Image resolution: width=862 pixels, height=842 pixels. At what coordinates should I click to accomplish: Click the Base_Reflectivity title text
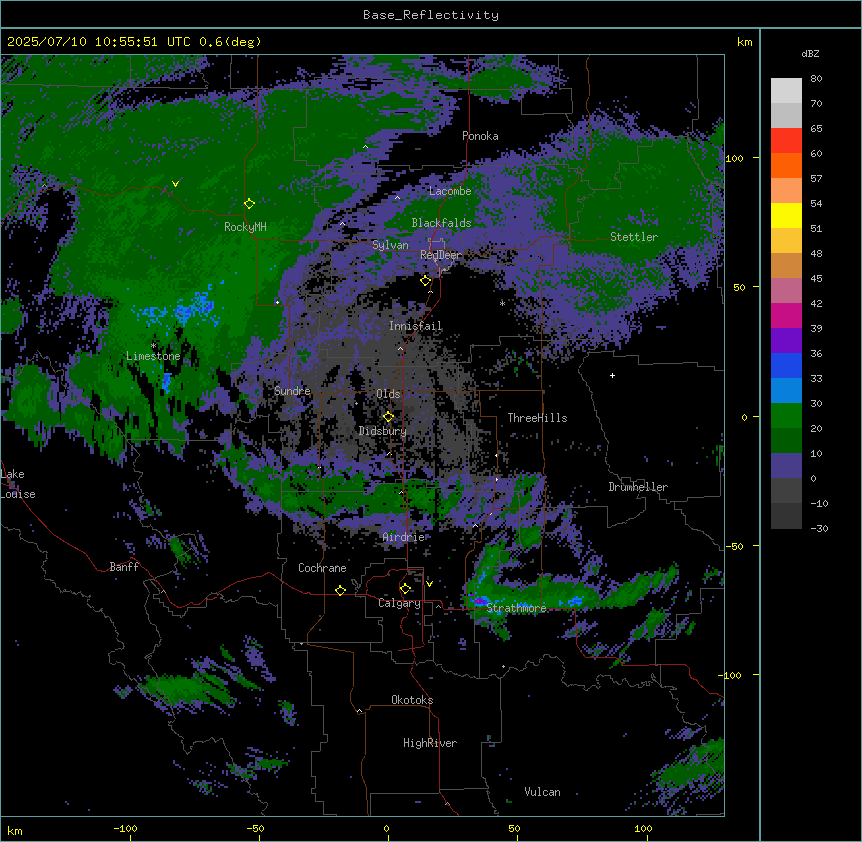tap(431, 15)
